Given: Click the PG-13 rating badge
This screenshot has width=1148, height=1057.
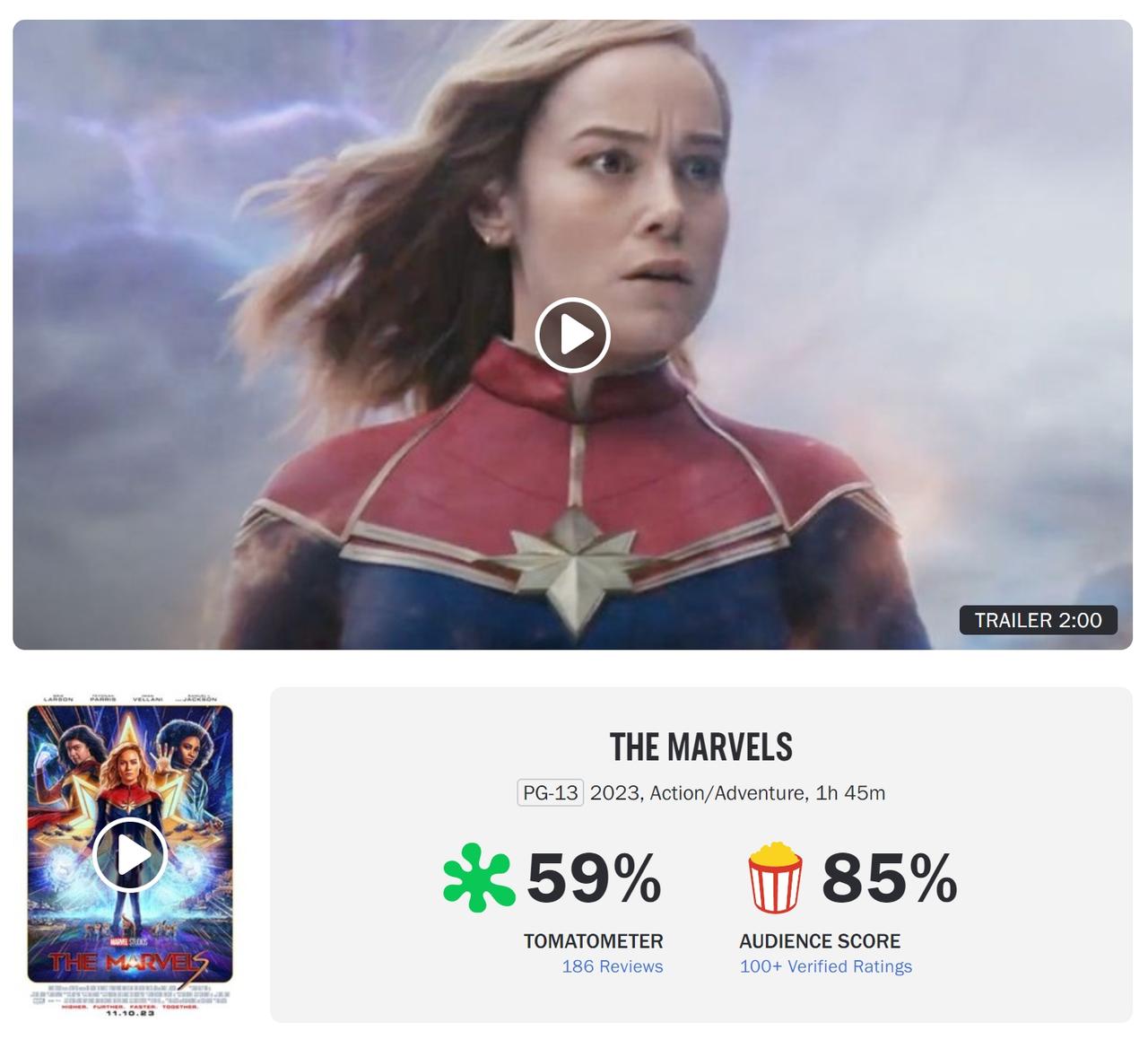Looking at the screenshot, I should (551, 793).
